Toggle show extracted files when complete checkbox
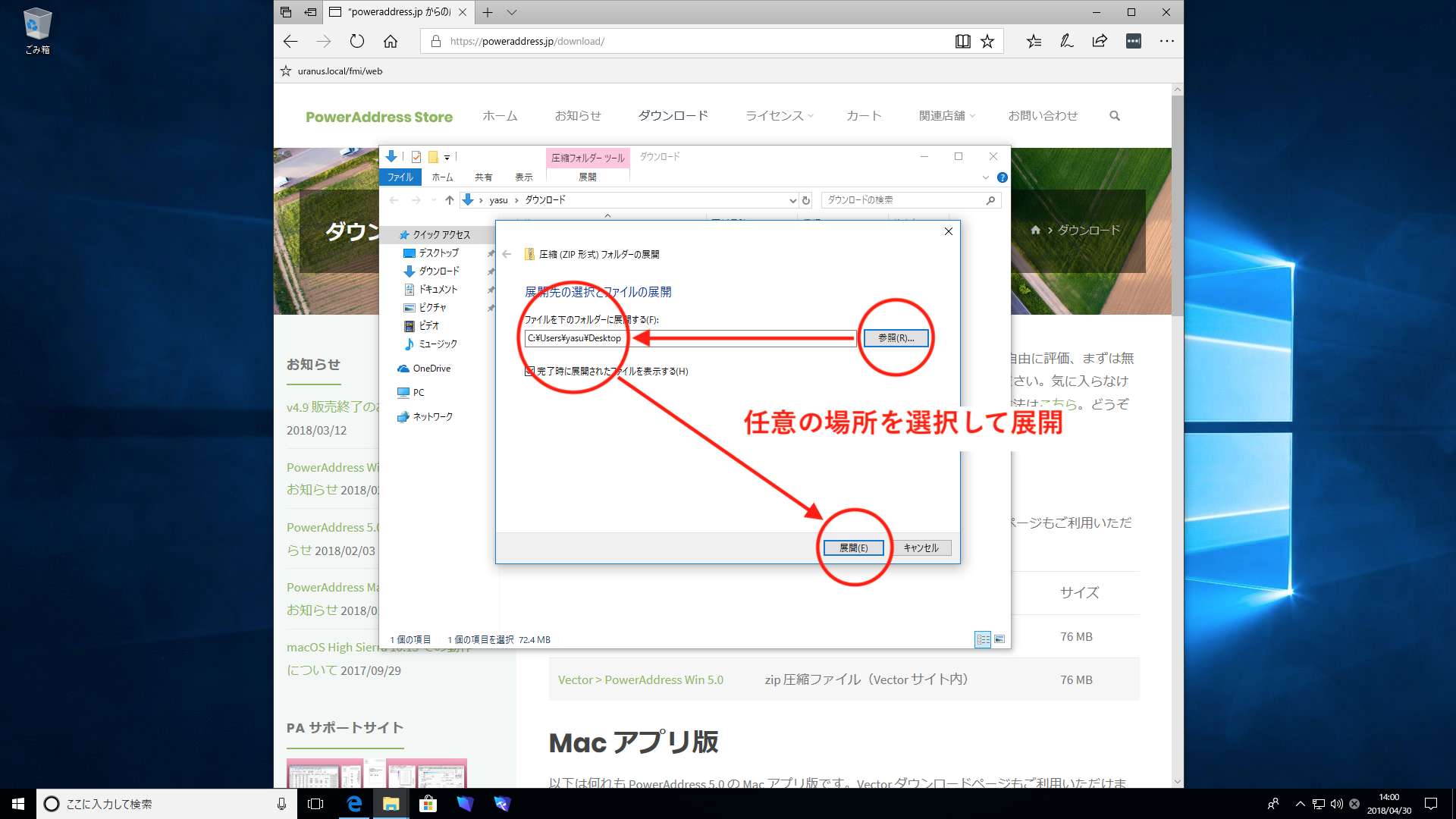 coord(530,372)
